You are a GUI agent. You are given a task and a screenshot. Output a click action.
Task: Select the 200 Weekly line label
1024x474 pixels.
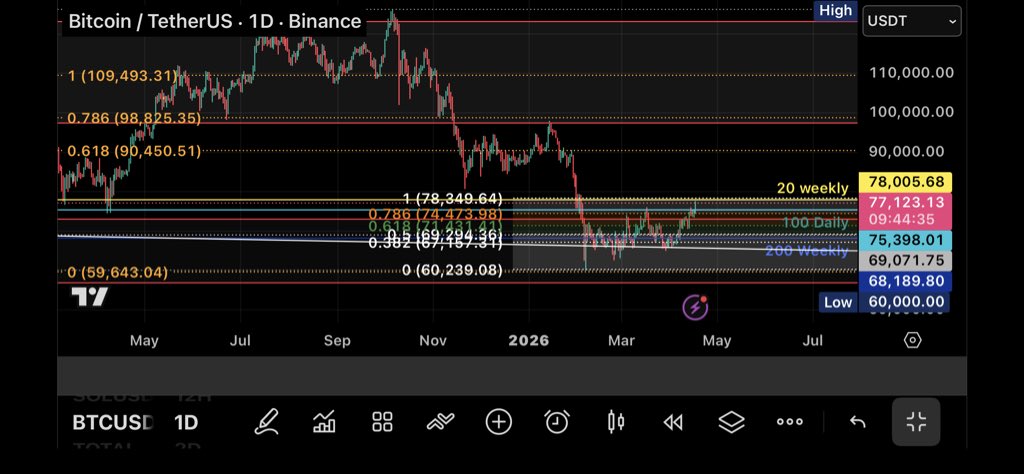[x=807, y=251]
